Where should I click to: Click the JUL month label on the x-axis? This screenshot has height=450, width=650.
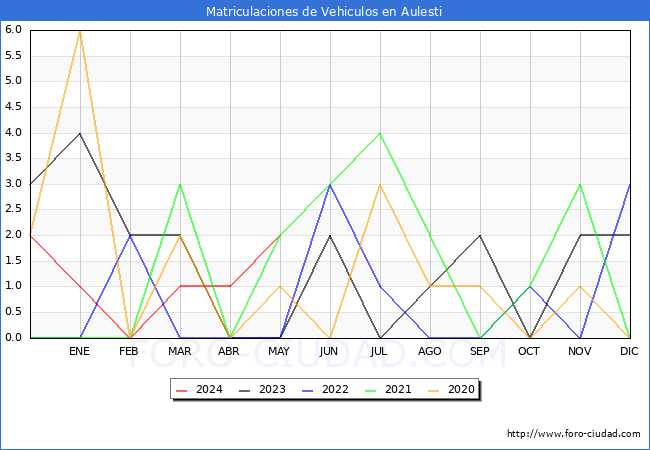[x=379, y=351]
